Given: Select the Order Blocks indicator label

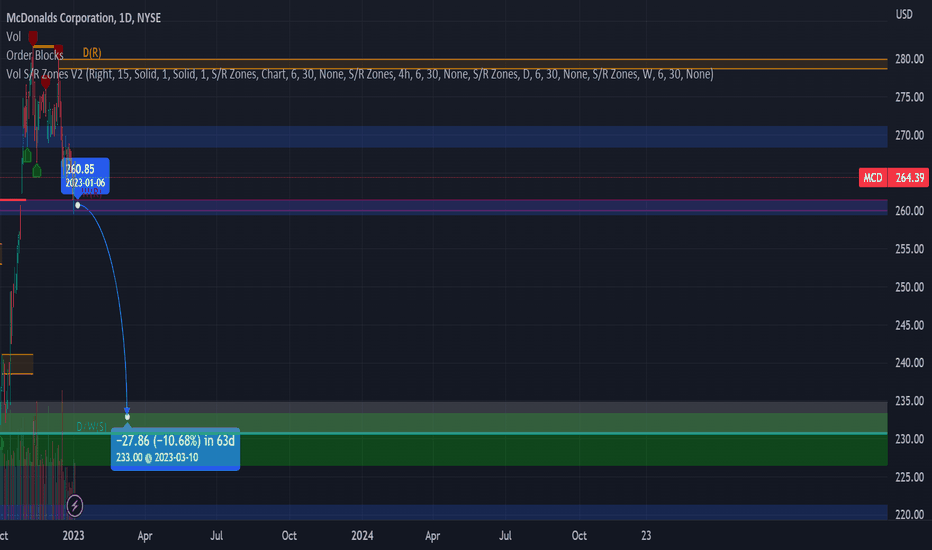Looking at the screenshot, I should point(34,55).
